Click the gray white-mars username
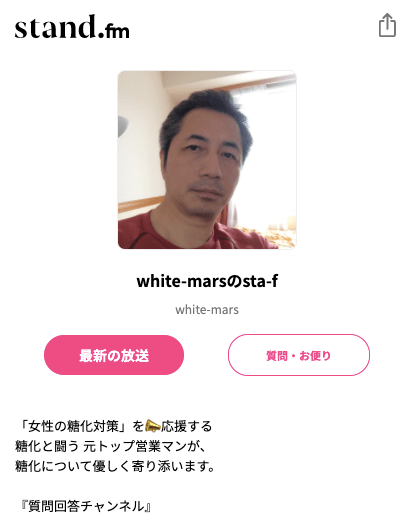This screenshot has height=528, width=408. tap(207, 310)
